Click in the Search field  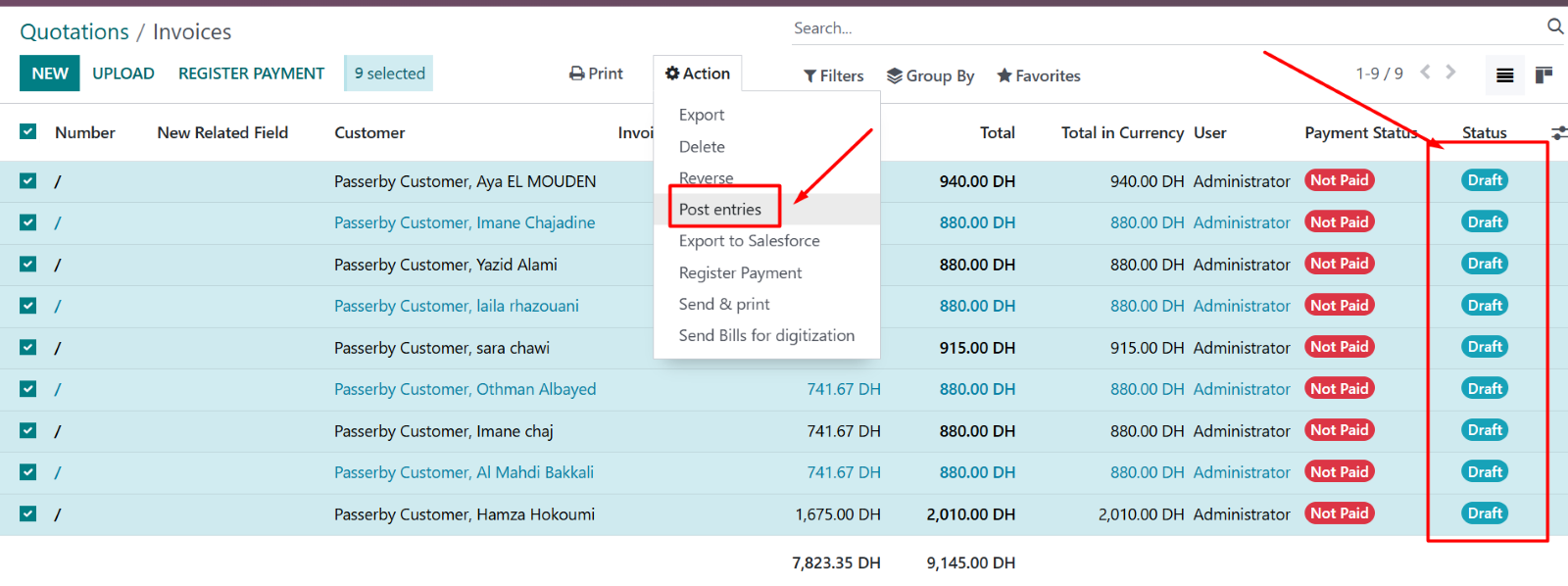pos(1166,28)
